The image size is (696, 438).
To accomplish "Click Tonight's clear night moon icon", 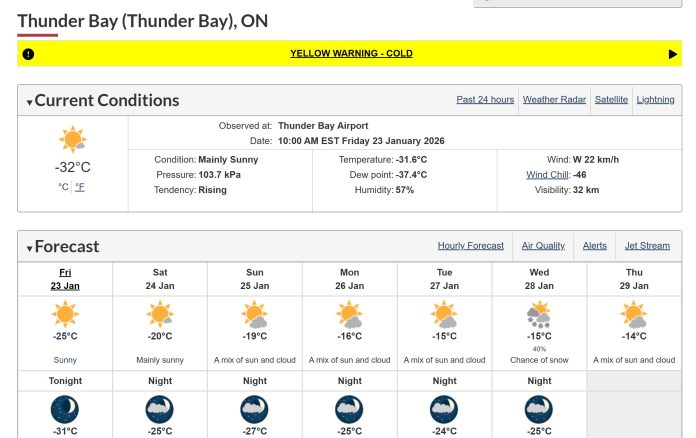I will pyautogui.click(x=65, y=410).
